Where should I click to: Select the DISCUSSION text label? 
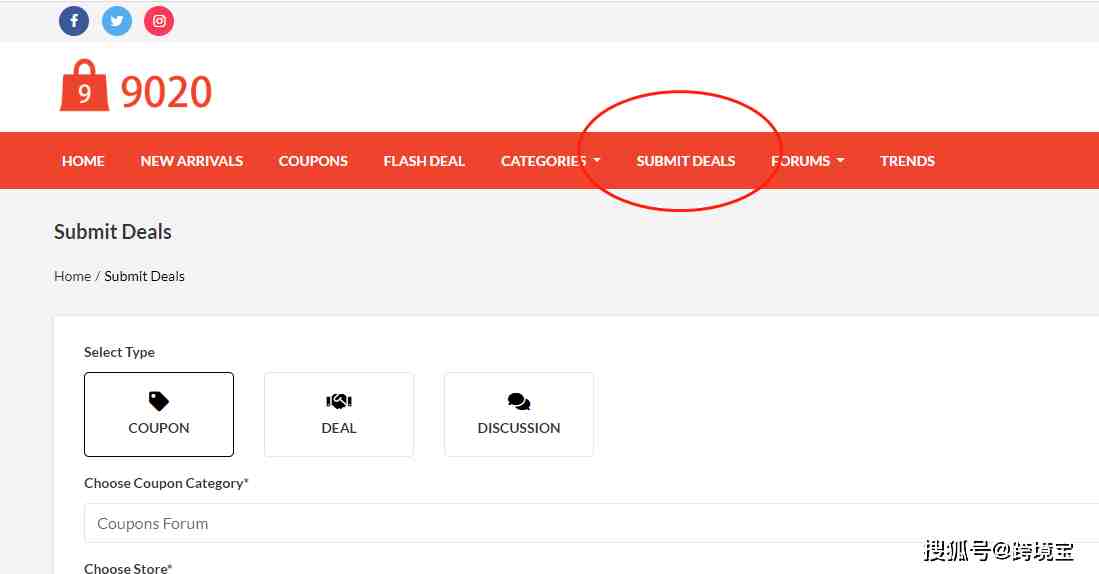pyautogui.click(x=519, y=428)
